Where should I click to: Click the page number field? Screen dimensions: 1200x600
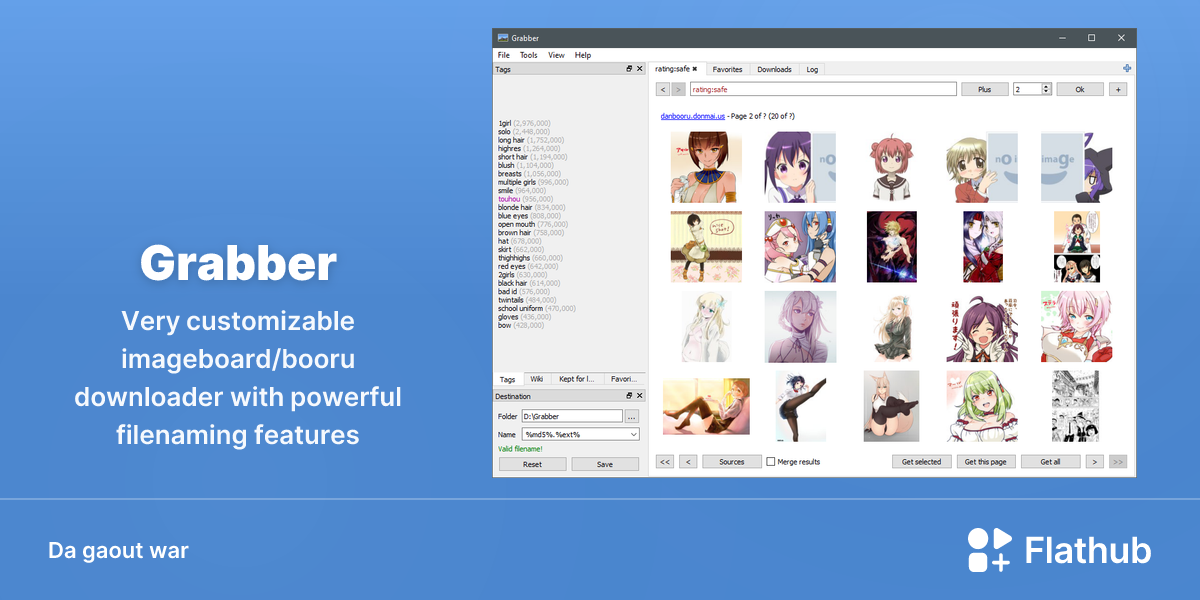(1027, 89)
